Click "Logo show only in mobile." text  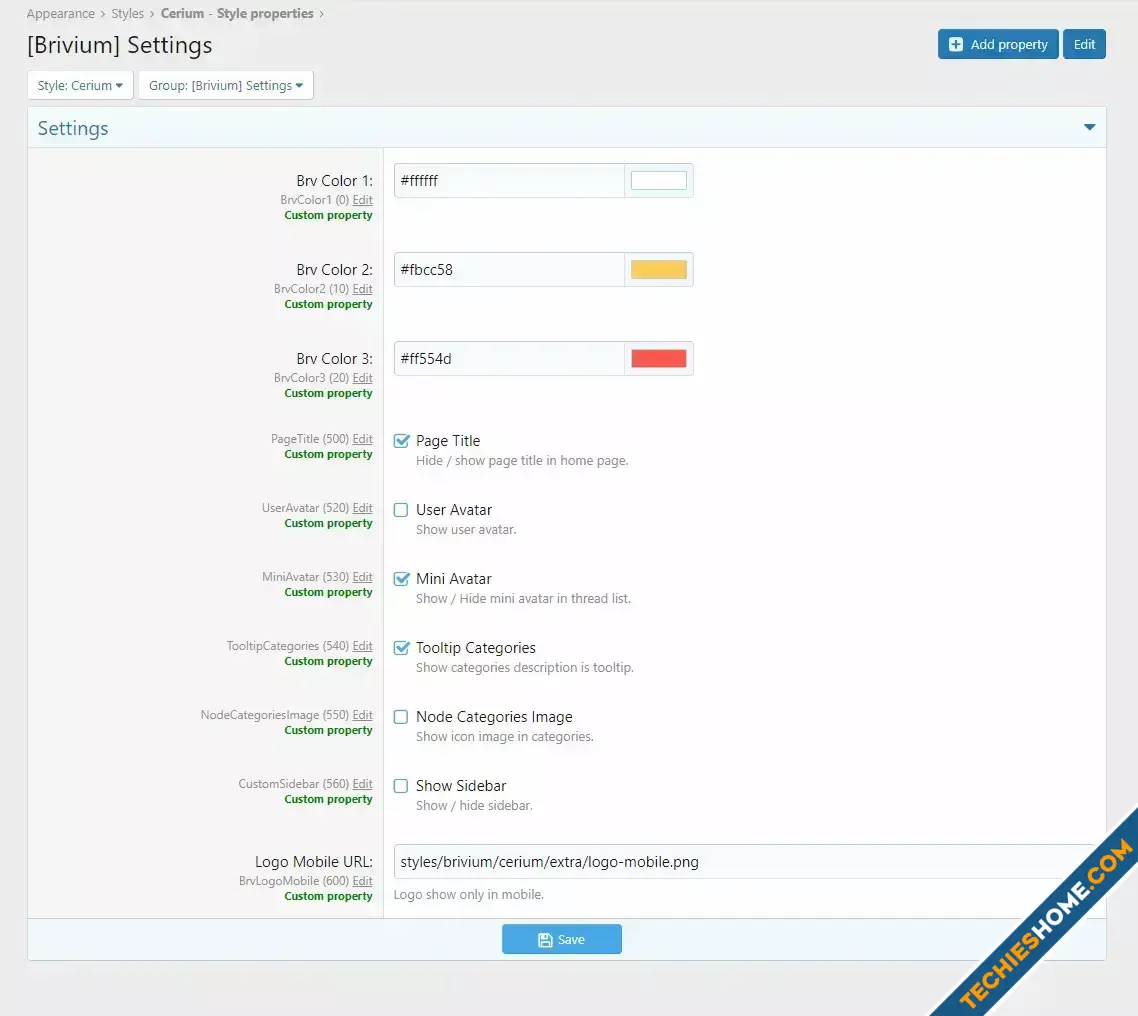(469, 895)
